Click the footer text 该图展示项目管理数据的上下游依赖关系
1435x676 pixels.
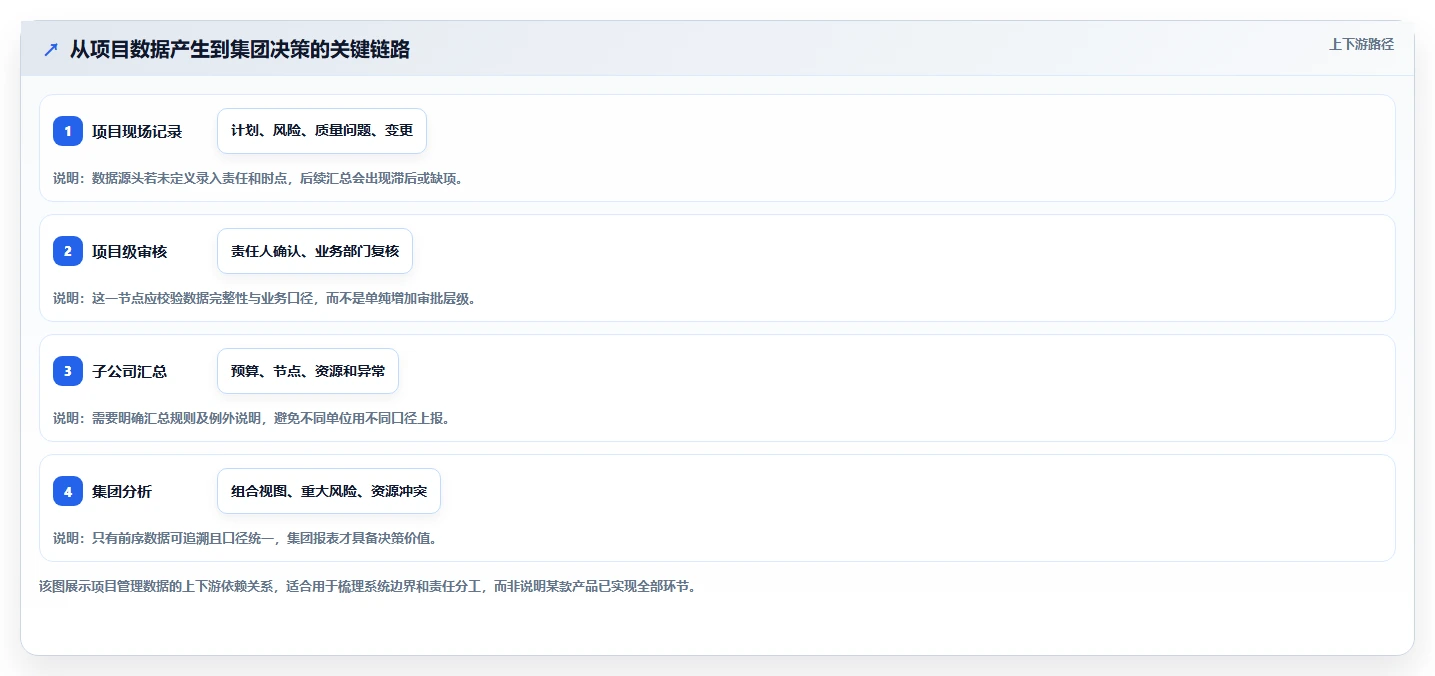coord(368,586)
